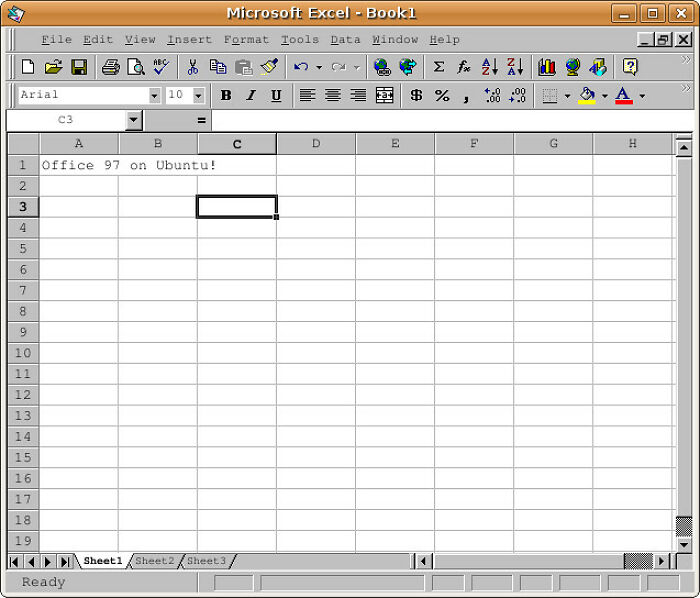Click the Cut scissors icon
This screenshot has width=700, height=598.
click(x=191, y=67)
